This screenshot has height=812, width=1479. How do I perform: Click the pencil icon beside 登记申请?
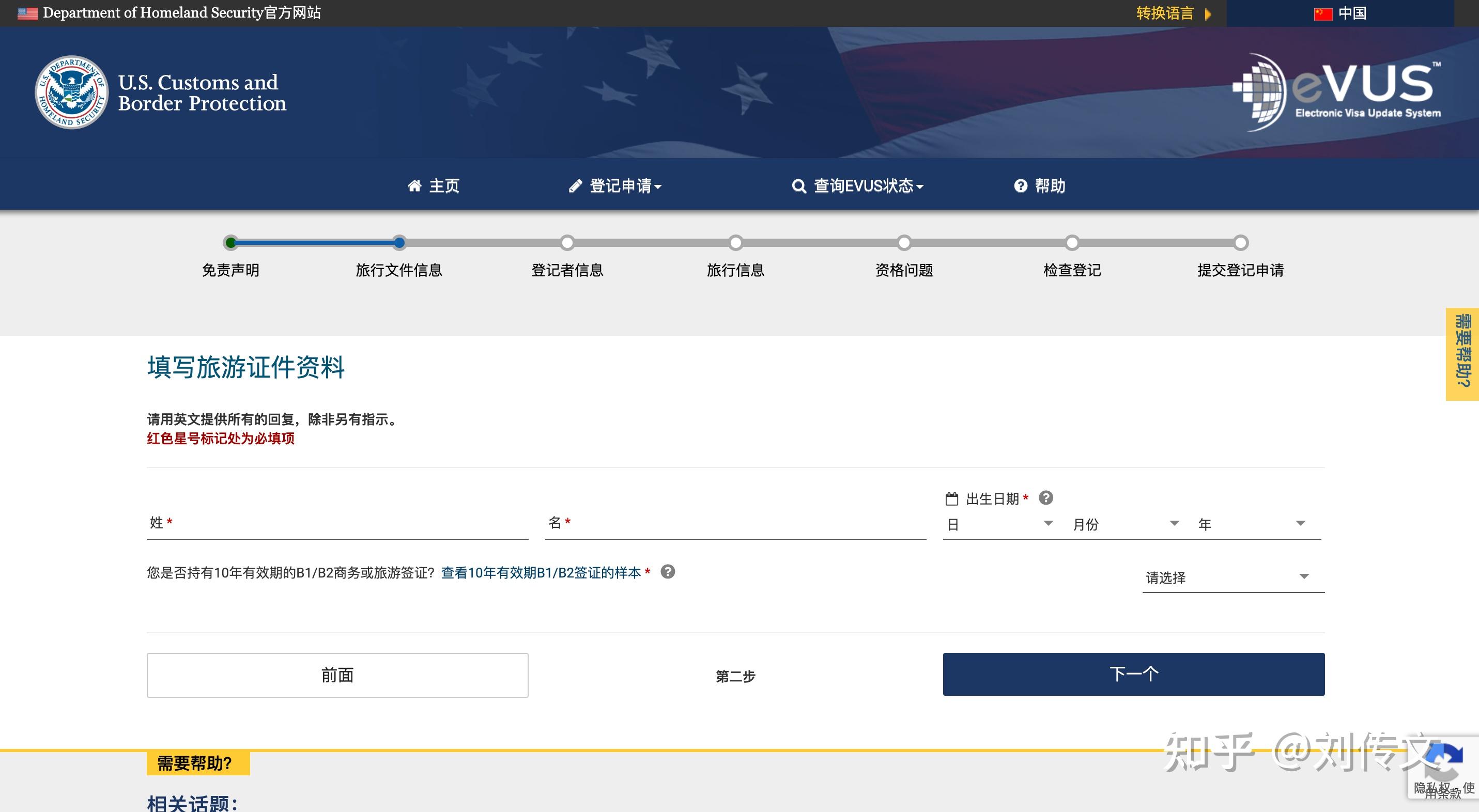pyautogui.click(x=576, y=186)
